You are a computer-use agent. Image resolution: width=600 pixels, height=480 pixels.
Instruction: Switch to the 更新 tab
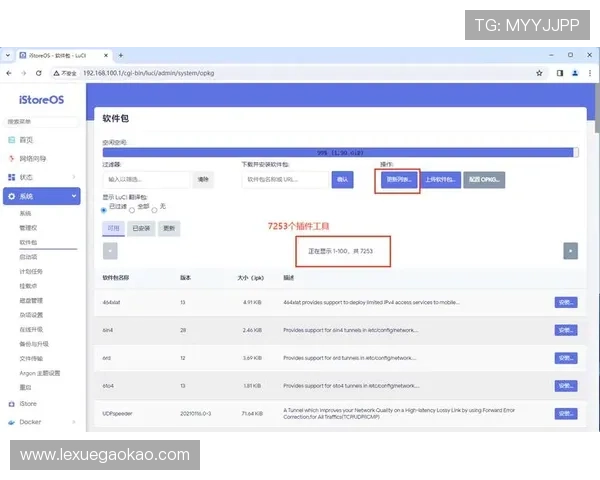point(169,228)
